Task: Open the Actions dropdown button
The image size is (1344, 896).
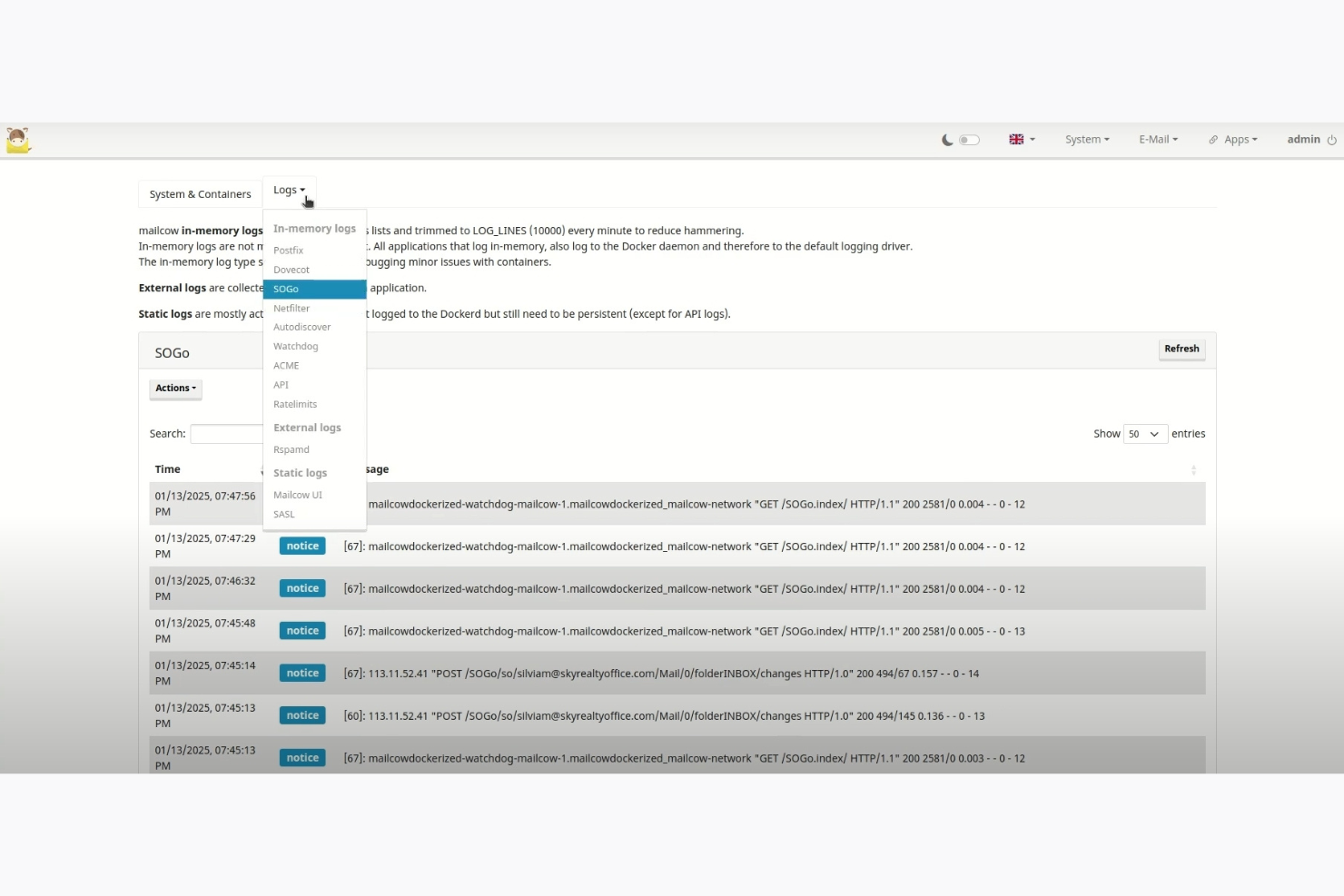Action: tap(175, 389)
